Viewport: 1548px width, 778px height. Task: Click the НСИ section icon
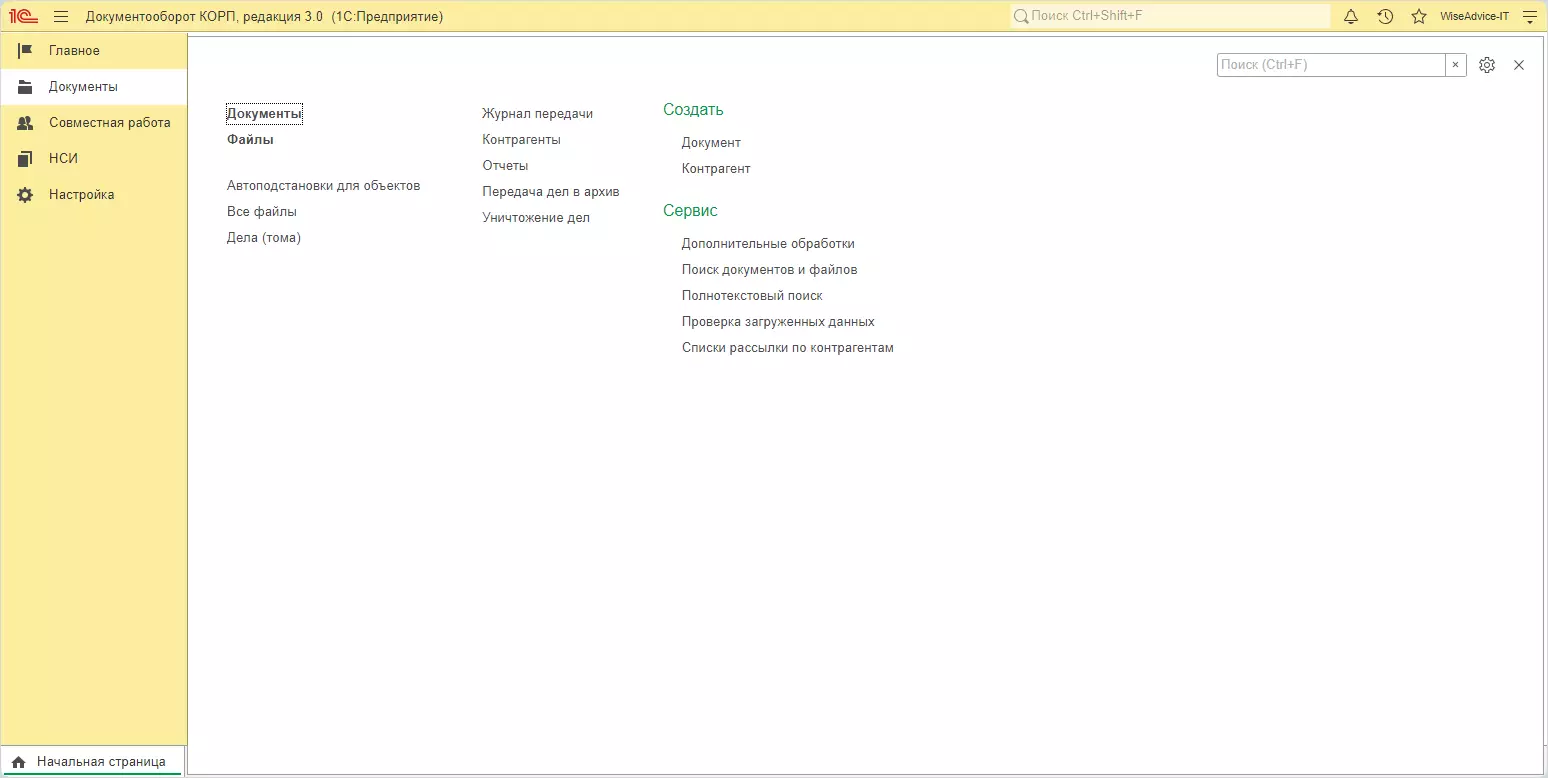pos(26,159)
